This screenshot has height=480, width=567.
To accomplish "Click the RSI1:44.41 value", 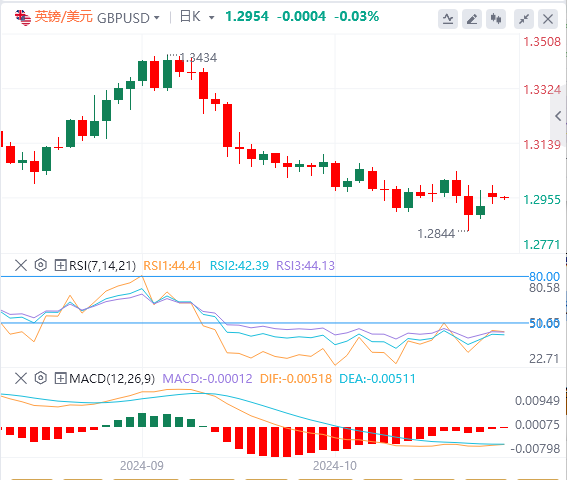I will 172,266.
